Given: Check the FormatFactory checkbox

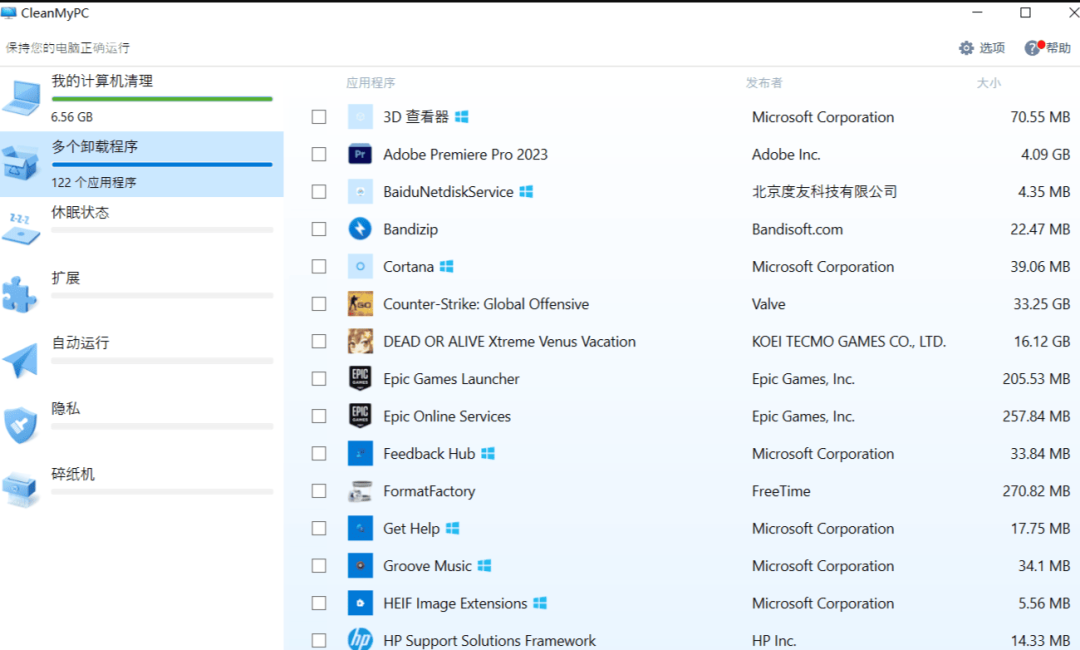Looking at the screenshot, I should 319,491.
